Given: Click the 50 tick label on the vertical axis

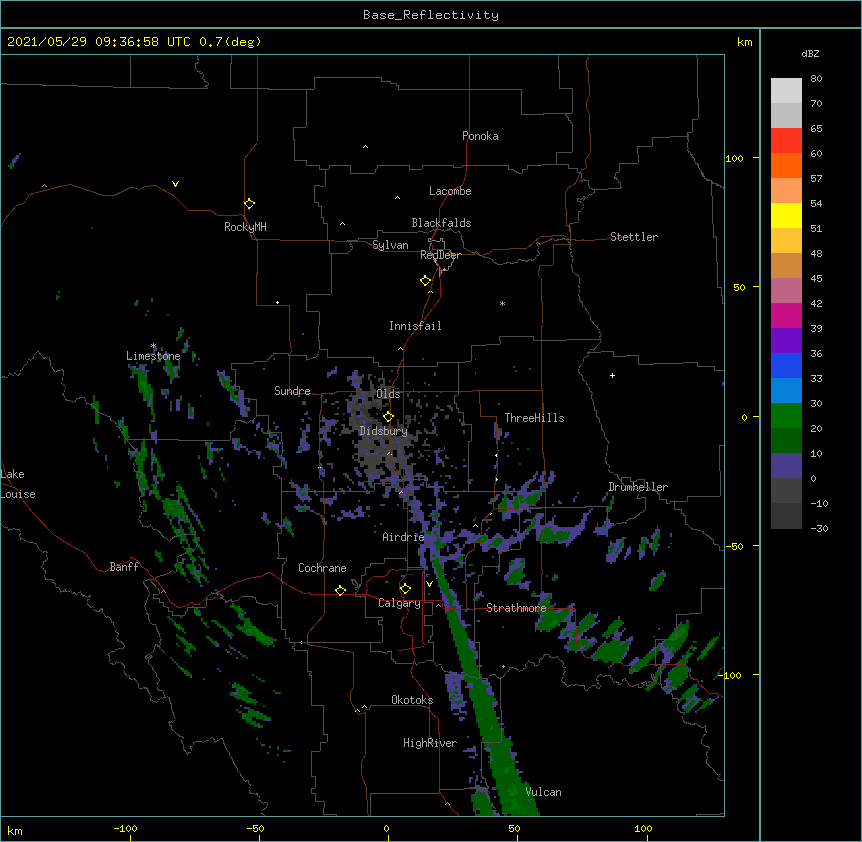Looking at the screenshot, I should pos(739,287).
